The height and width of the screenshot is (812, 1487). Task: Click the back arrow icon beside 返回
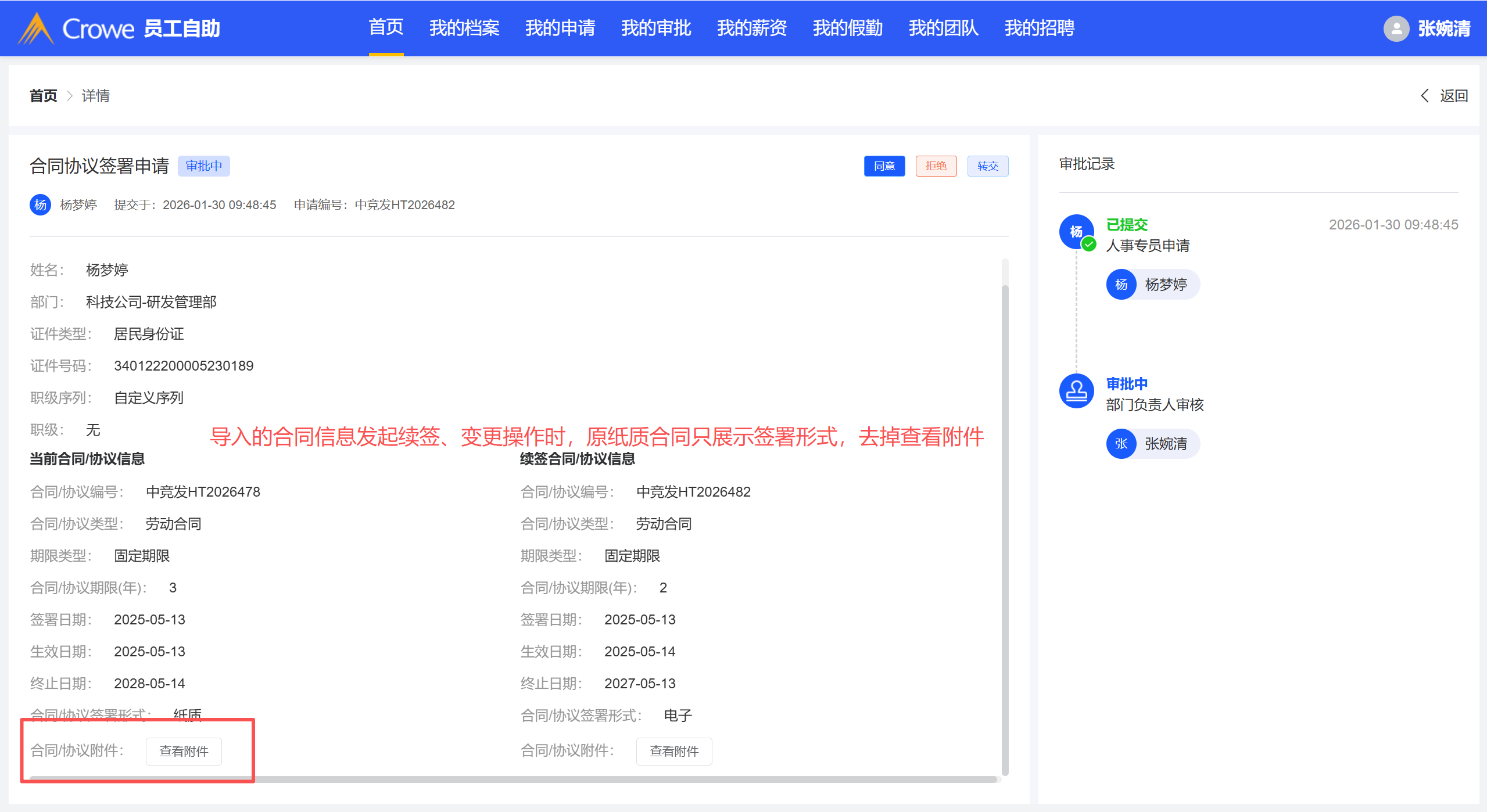coord(1425,96)
